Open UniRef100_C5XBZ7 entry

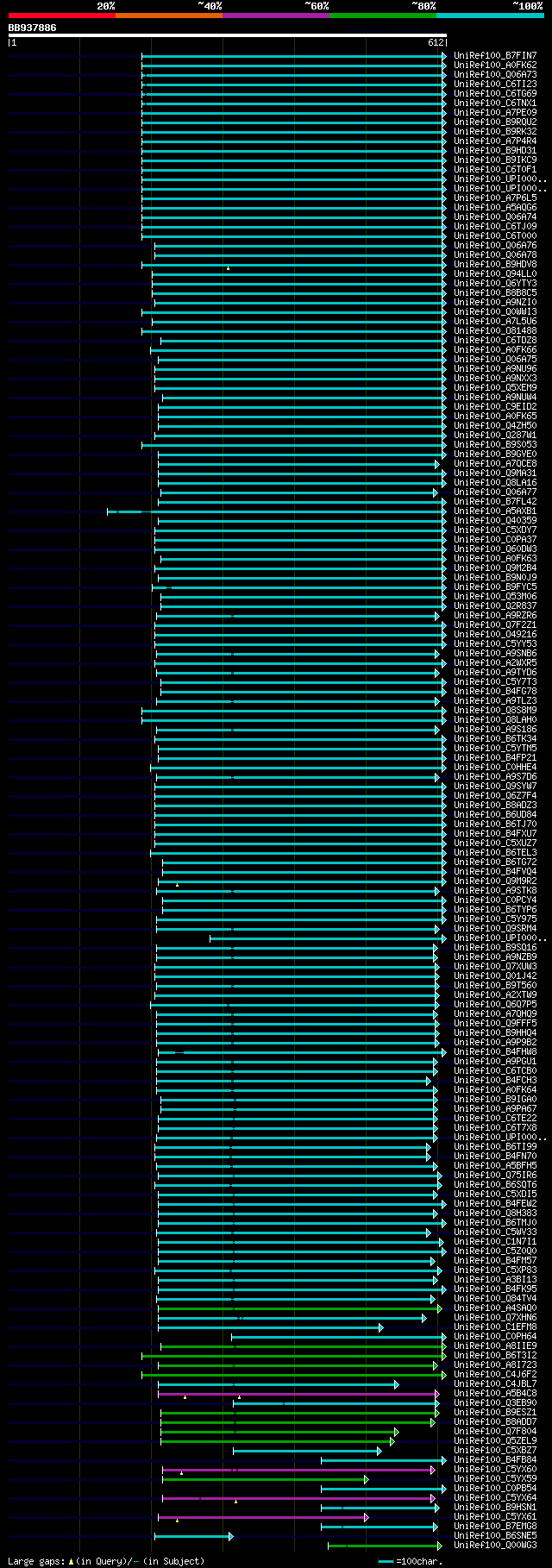(495, 1450)
